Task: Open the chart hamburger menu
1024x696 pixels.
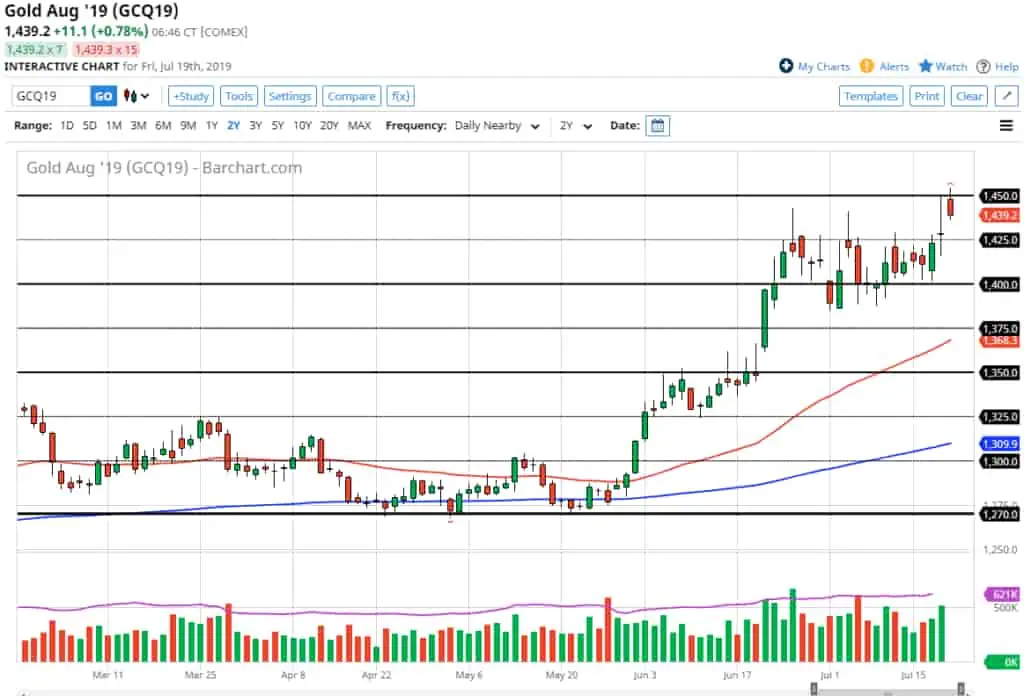Action: click(x=1007, y=126)
